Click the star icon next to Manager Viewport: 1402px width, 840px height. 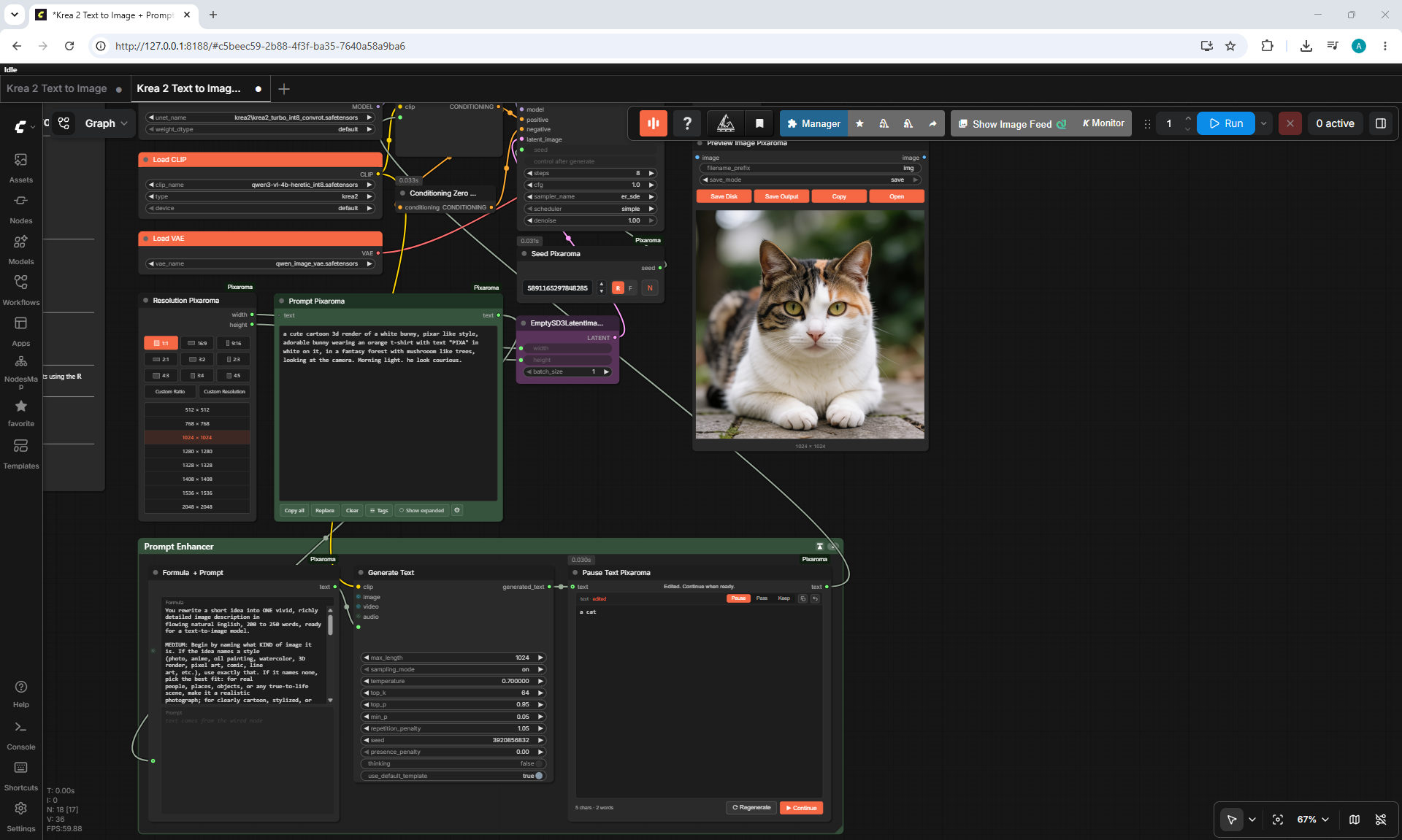click(859, 123)
